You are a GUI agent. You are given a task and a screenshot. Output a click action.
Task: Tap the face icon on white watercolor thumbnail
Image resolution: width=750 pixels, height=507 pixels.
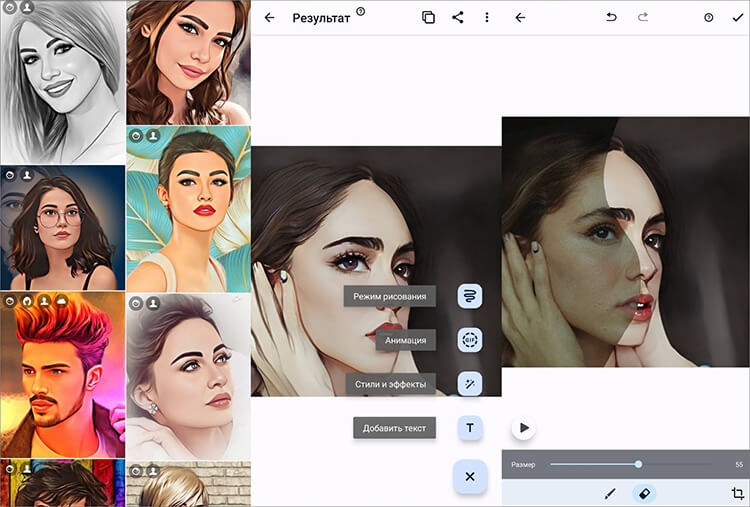[136, 303]
